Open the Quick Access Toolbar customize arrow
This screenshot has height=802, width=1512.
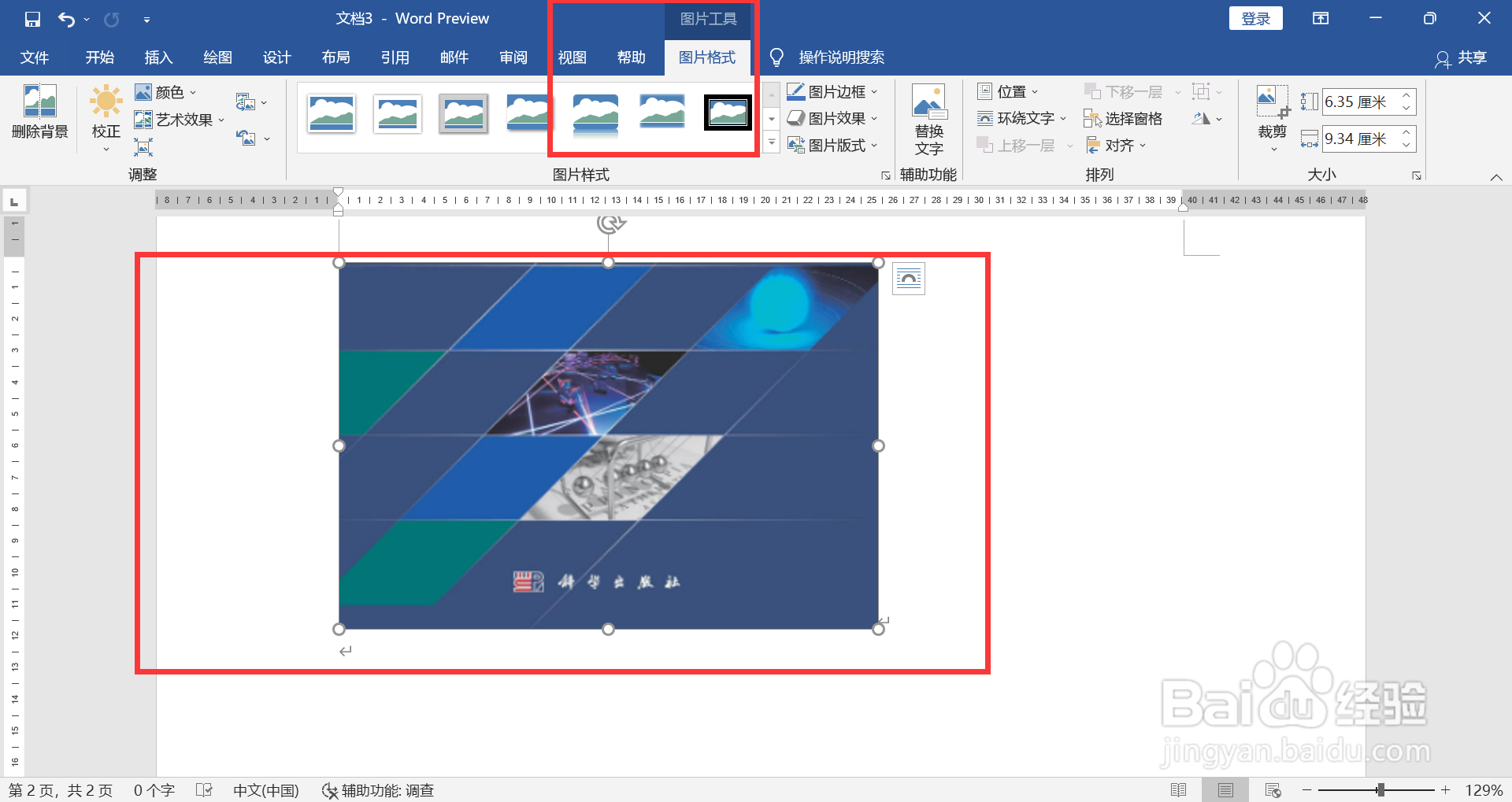point(146,20)
